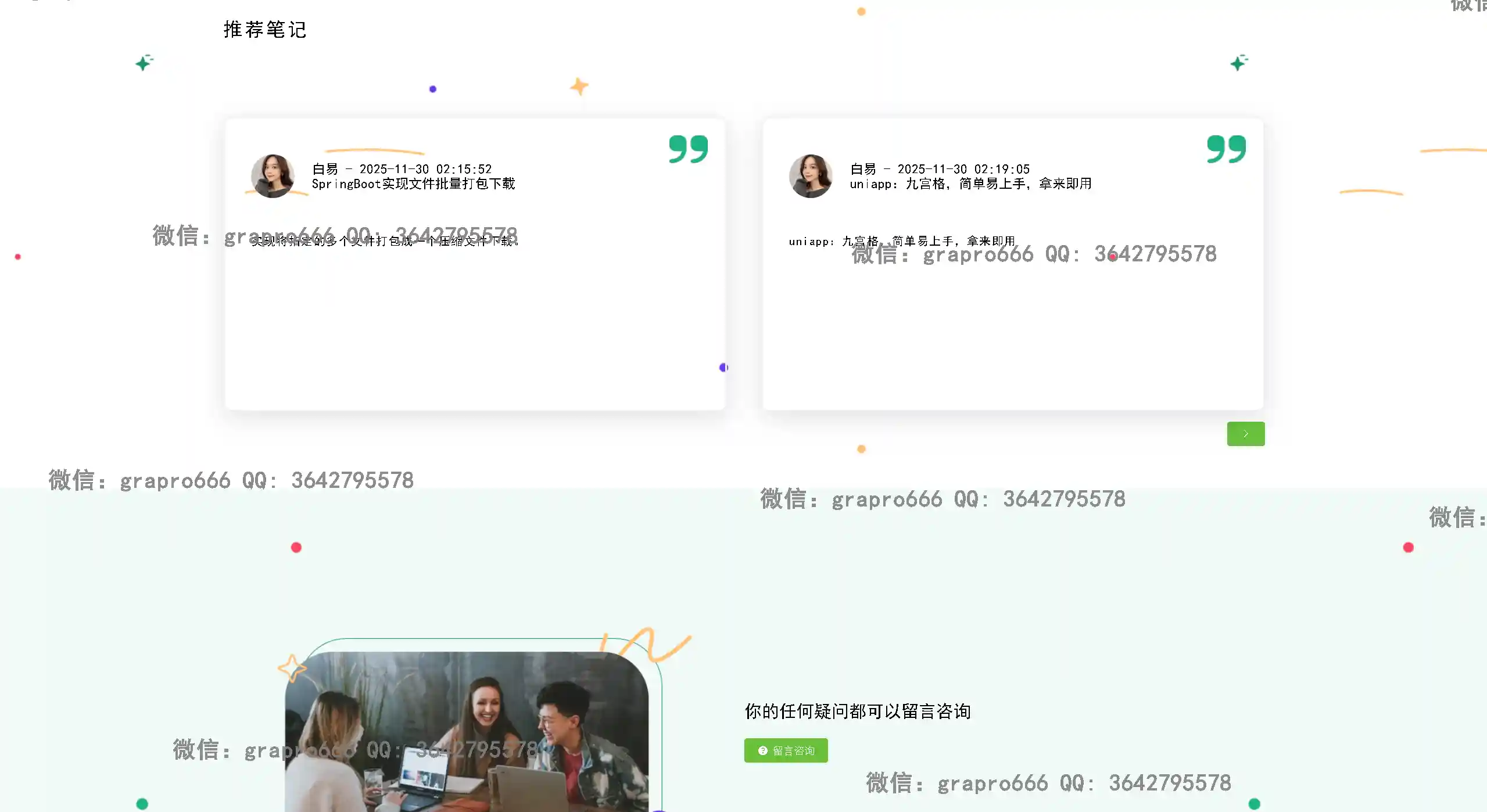Click the author line dated 02:15:52

click(x=402, y=169)
